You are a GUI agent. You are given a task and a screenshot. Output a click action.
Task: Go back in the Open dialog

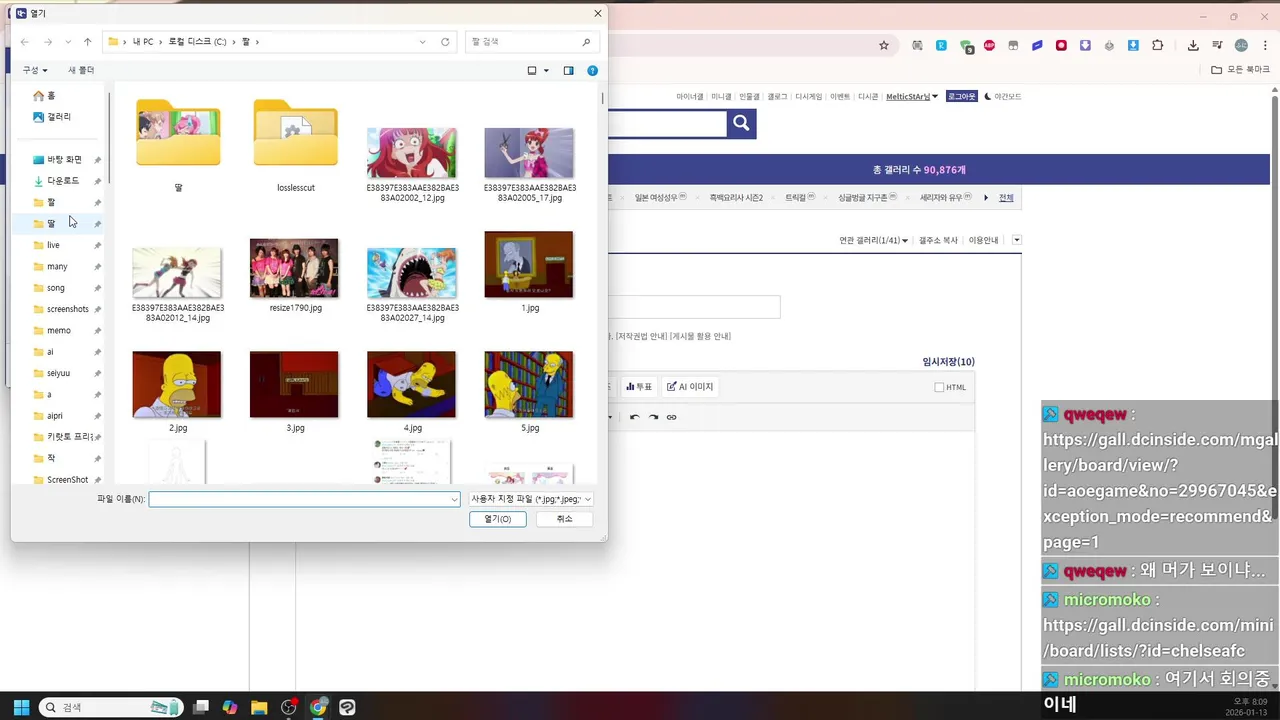(x=24, y=42)
